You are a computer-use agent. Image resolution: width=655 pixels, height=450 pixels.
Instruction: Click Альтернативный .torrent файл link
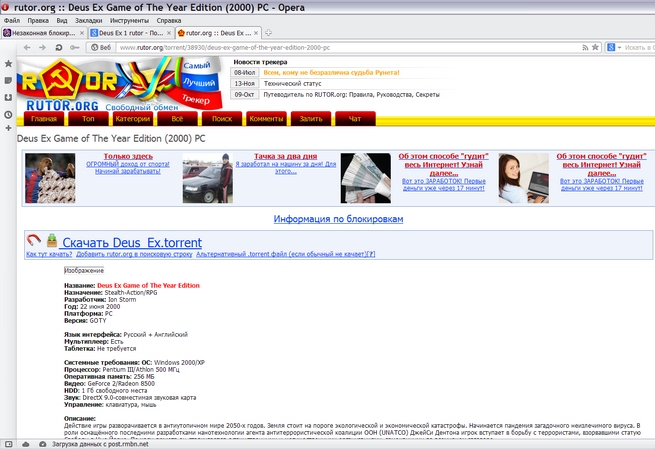tap(281, 254)
